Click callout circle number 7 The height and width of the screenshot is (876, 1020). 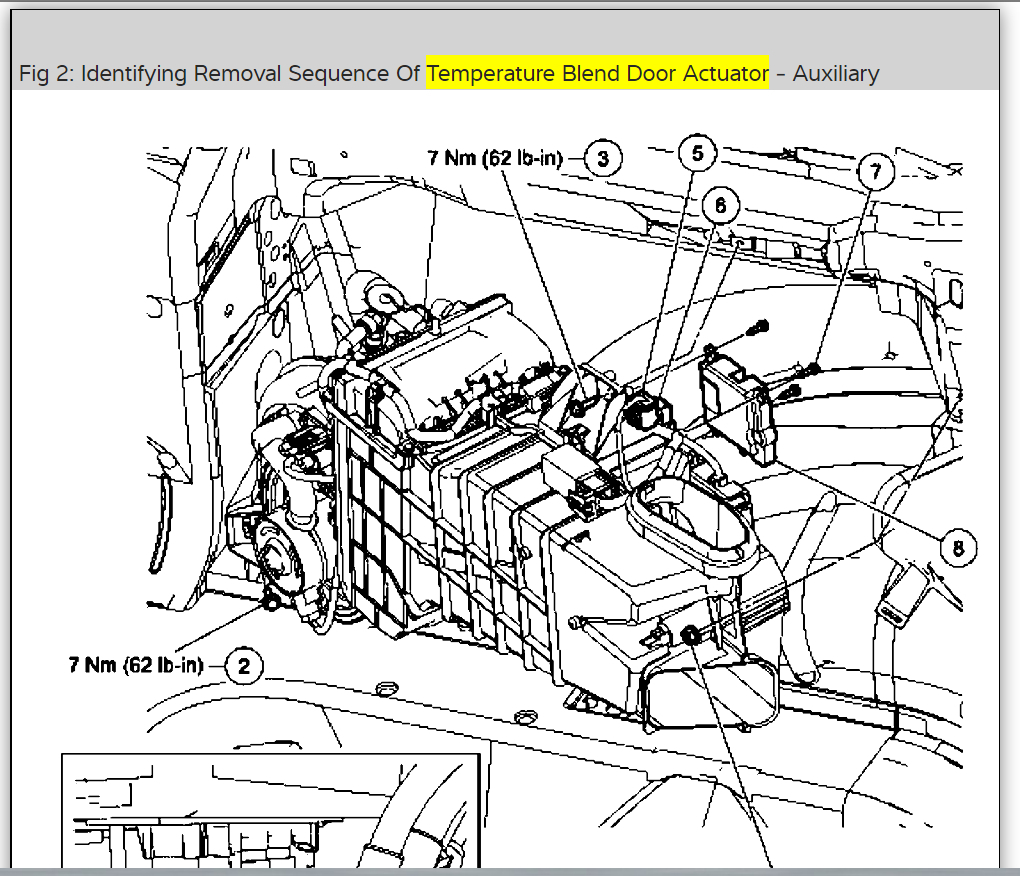click(876, 172)
